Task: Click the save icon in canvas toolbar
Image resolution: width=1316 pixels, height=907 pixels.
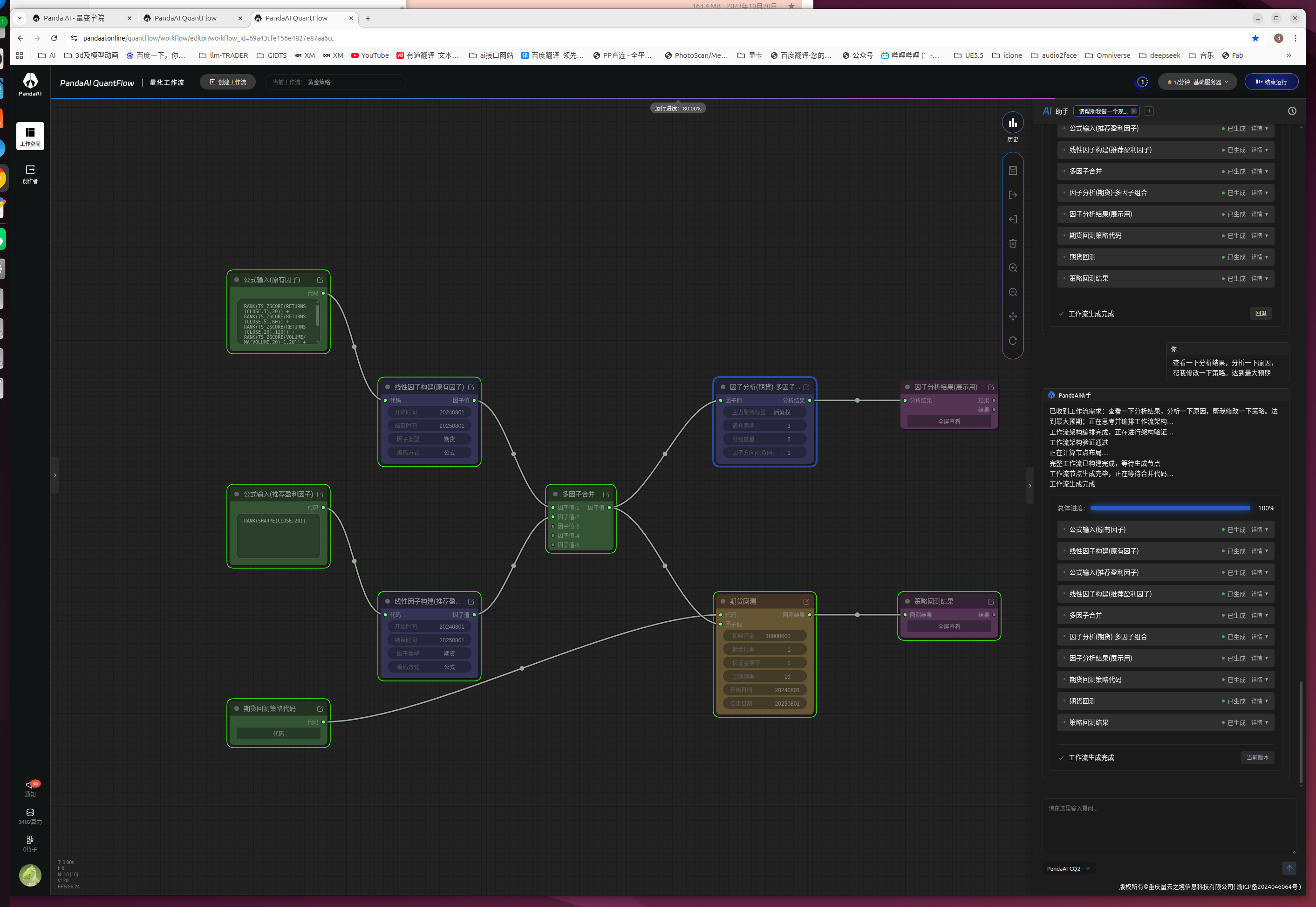Action: (1013, 171)
